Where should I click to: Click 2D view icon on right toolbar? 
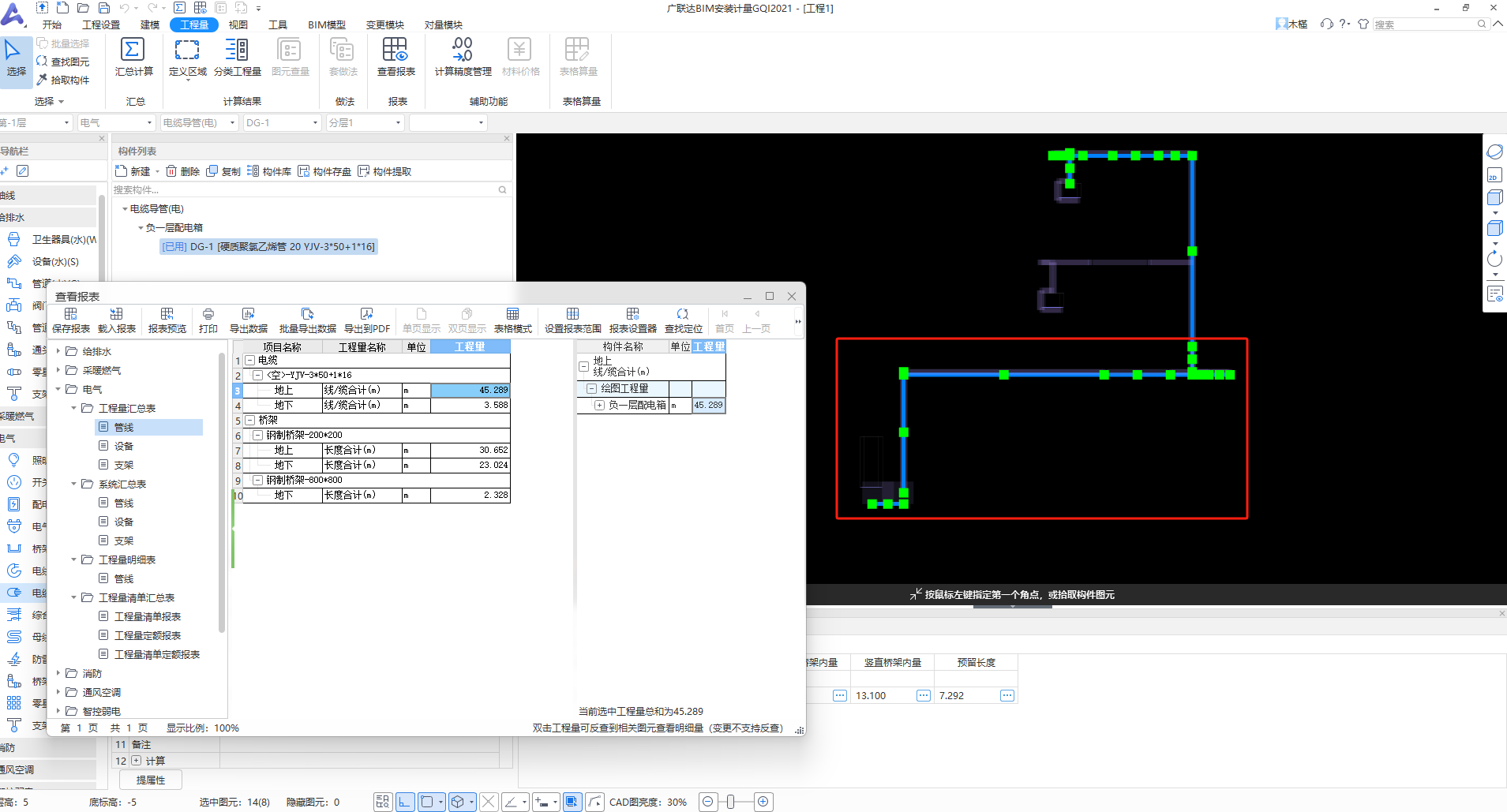(x=1494, y=175)
